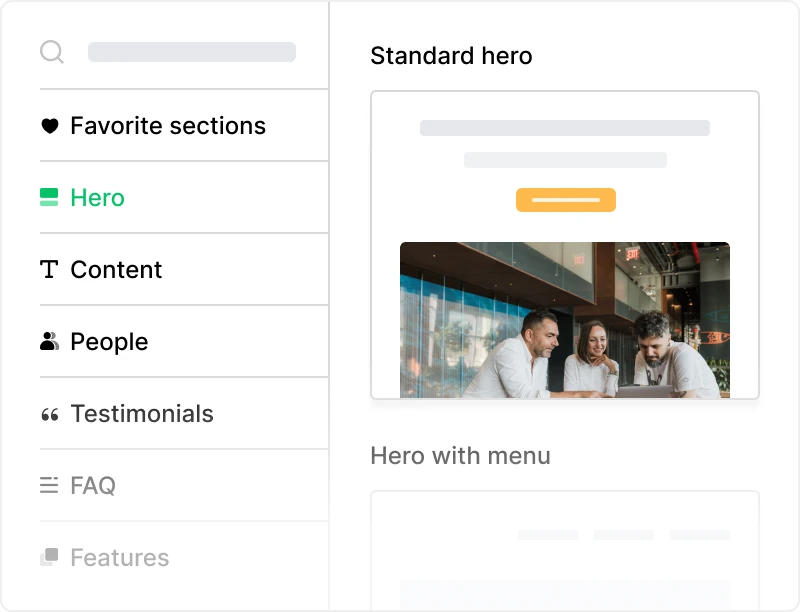Select the FAQ category
The height and width of the screenshot is (612, 800).
[93, 486]
